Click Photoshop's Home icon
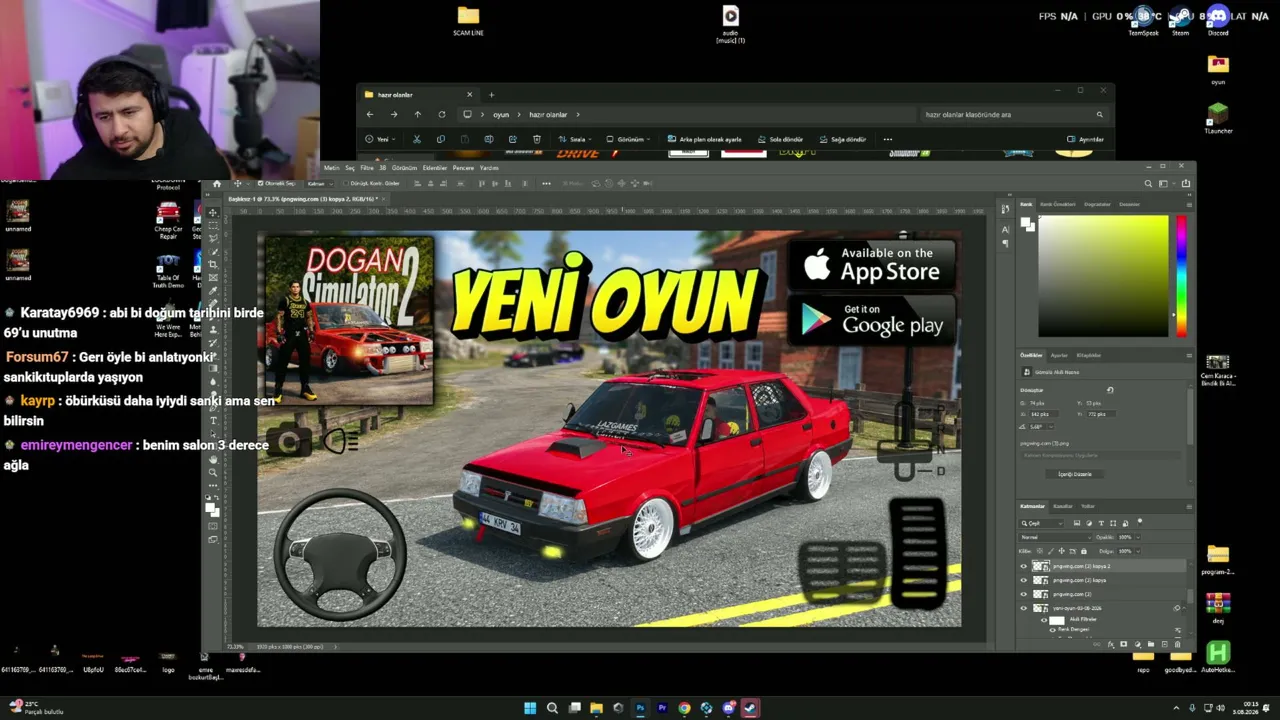1280x720 pixels. click(217, 184)
